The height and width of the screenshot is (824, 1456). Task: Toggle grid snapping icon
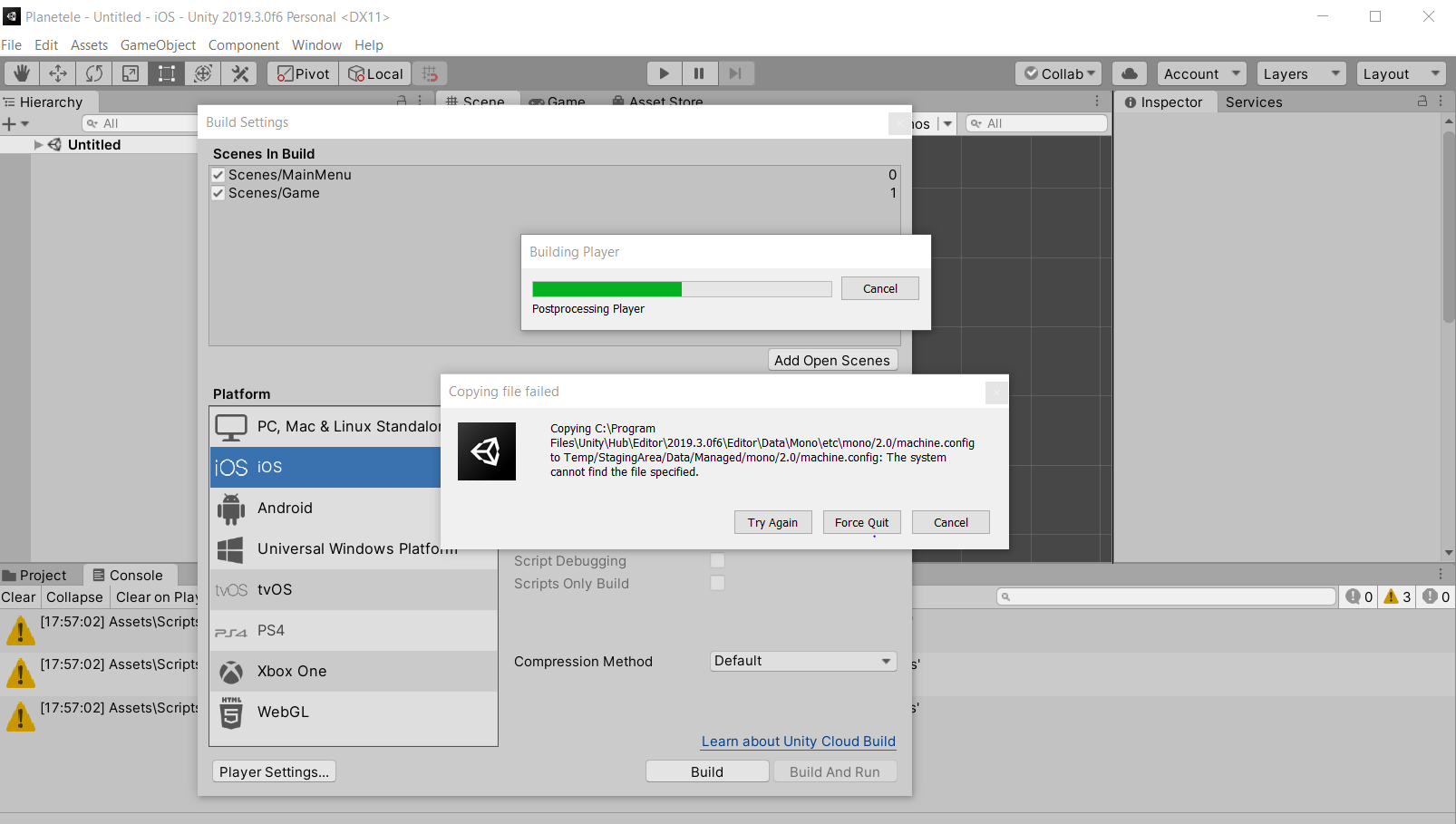pos(430,73)
